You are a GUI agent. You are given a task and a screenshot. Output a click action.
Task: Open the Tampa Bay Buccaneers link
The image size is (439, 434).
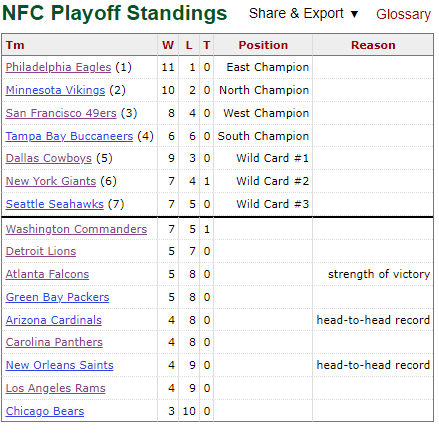click(69, 136)
